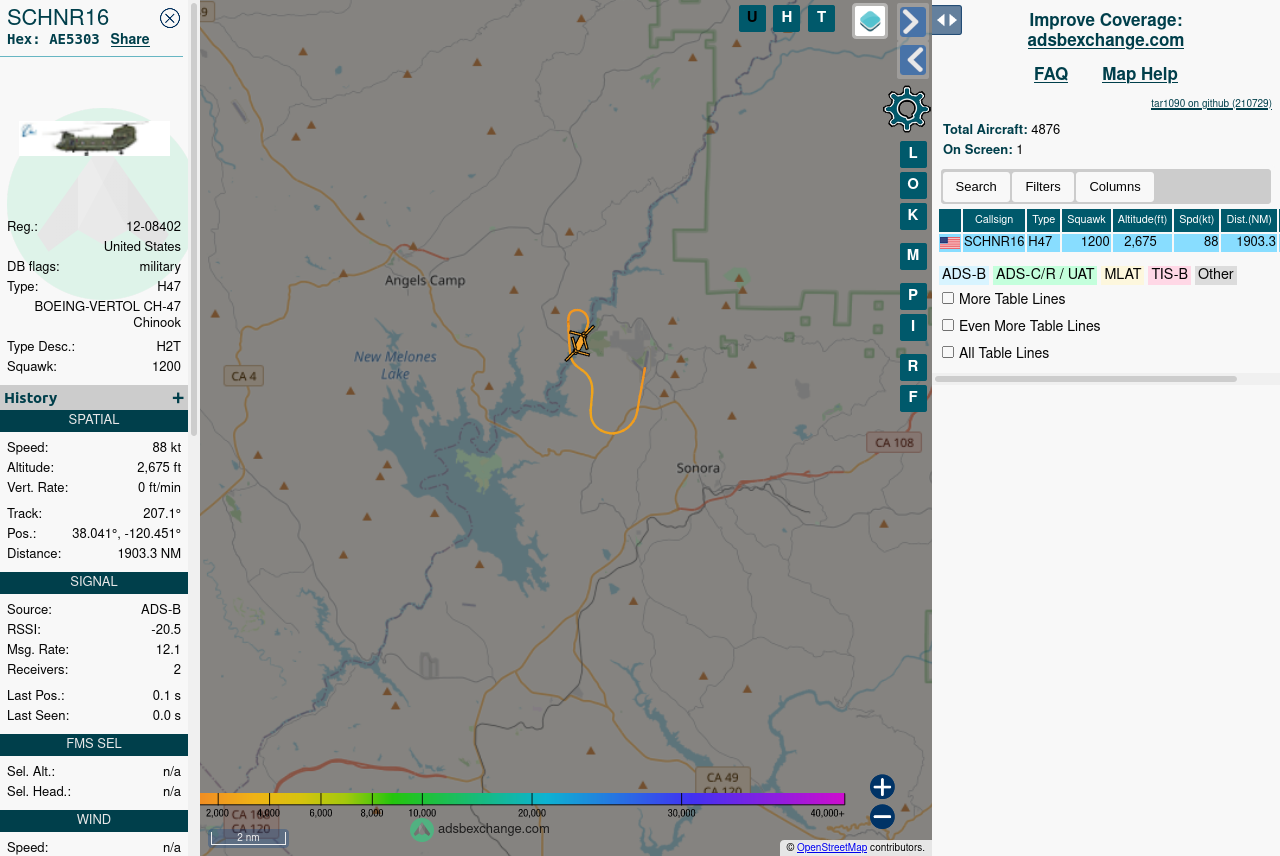Click the FMS SEL section header

click(94, 744)
